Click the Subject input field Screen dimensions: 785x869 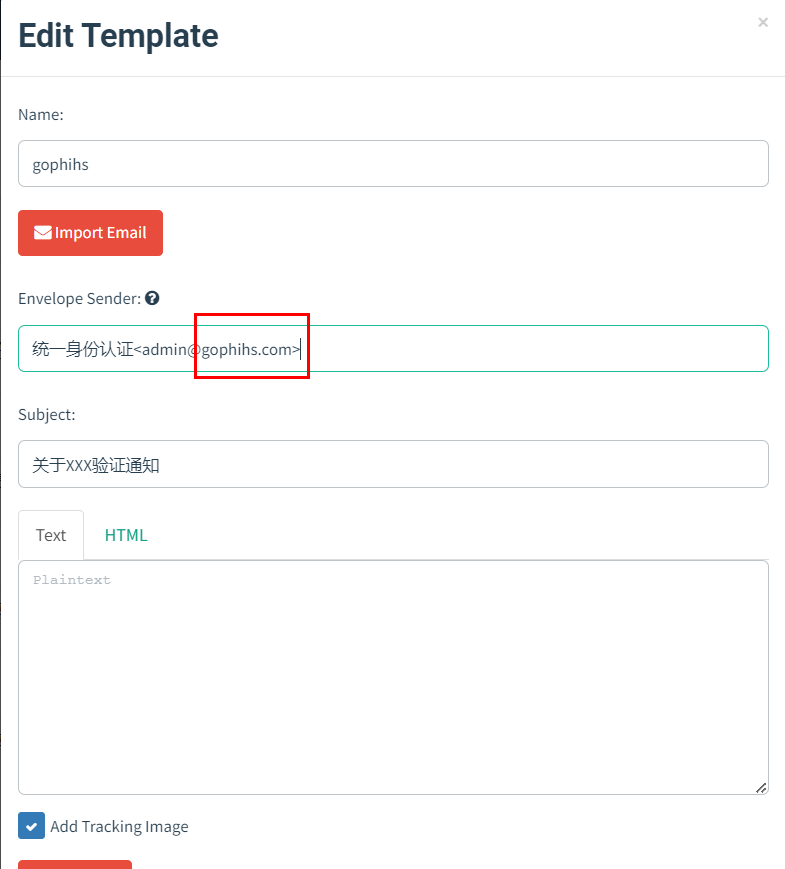[x=393, y=464]
